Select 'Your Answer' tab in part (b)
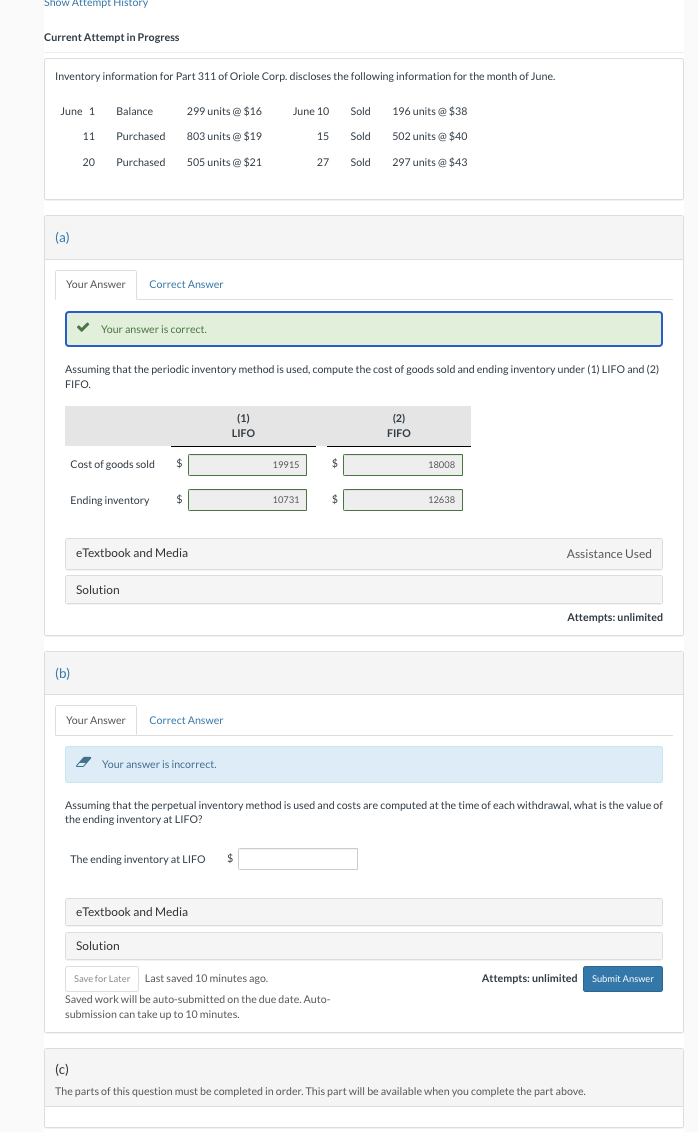This screenshot has width=698, height=1132. (x=96, y=721)
